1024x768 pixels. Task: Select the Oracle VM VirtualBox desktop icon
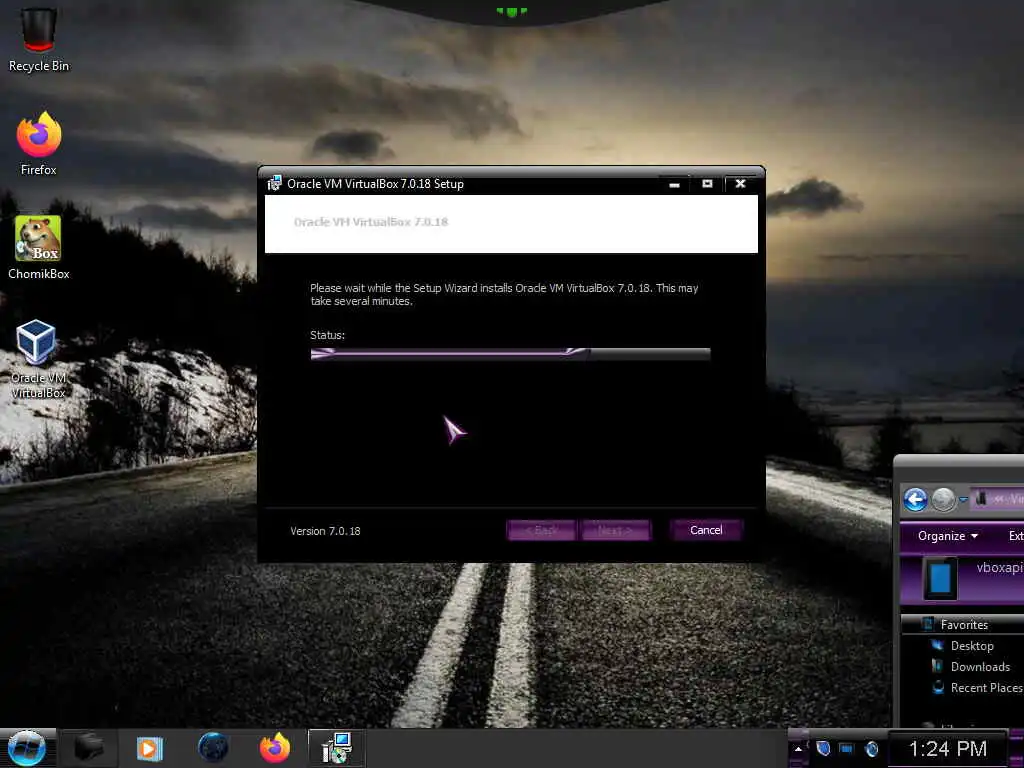38,358
